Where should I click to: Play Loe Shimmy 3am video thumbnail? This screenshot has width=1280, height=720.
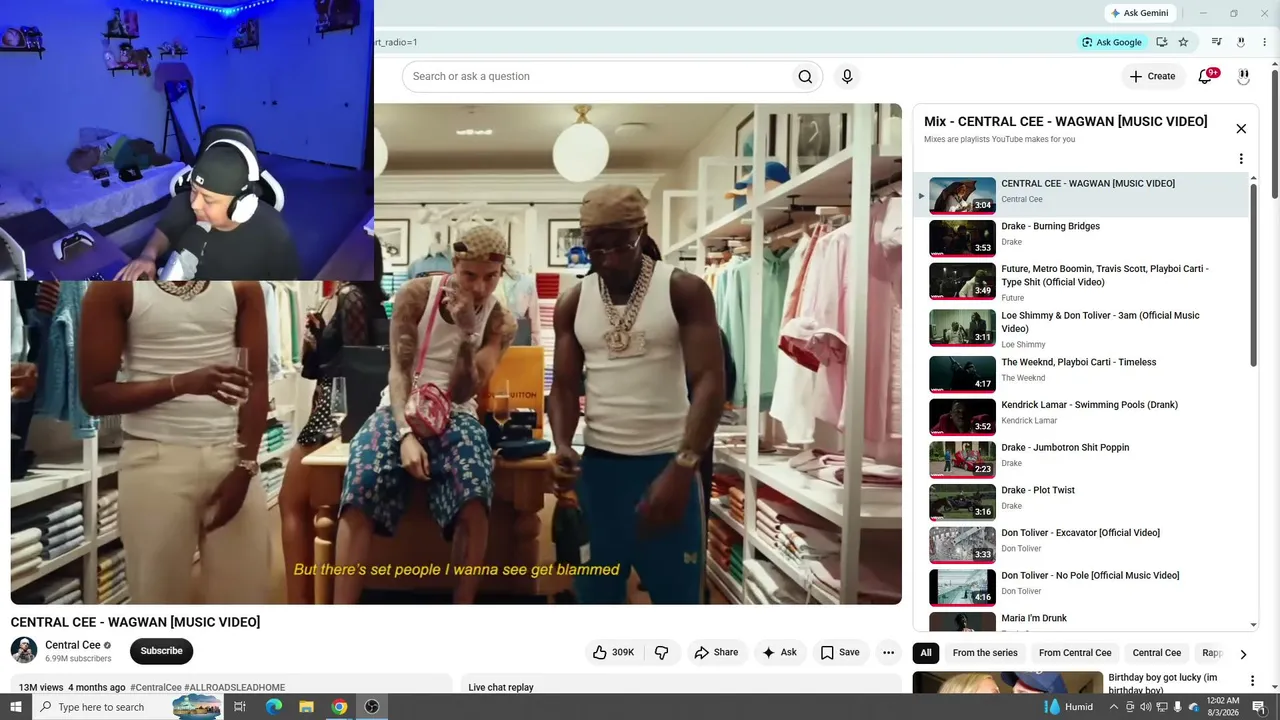(962, 327)
